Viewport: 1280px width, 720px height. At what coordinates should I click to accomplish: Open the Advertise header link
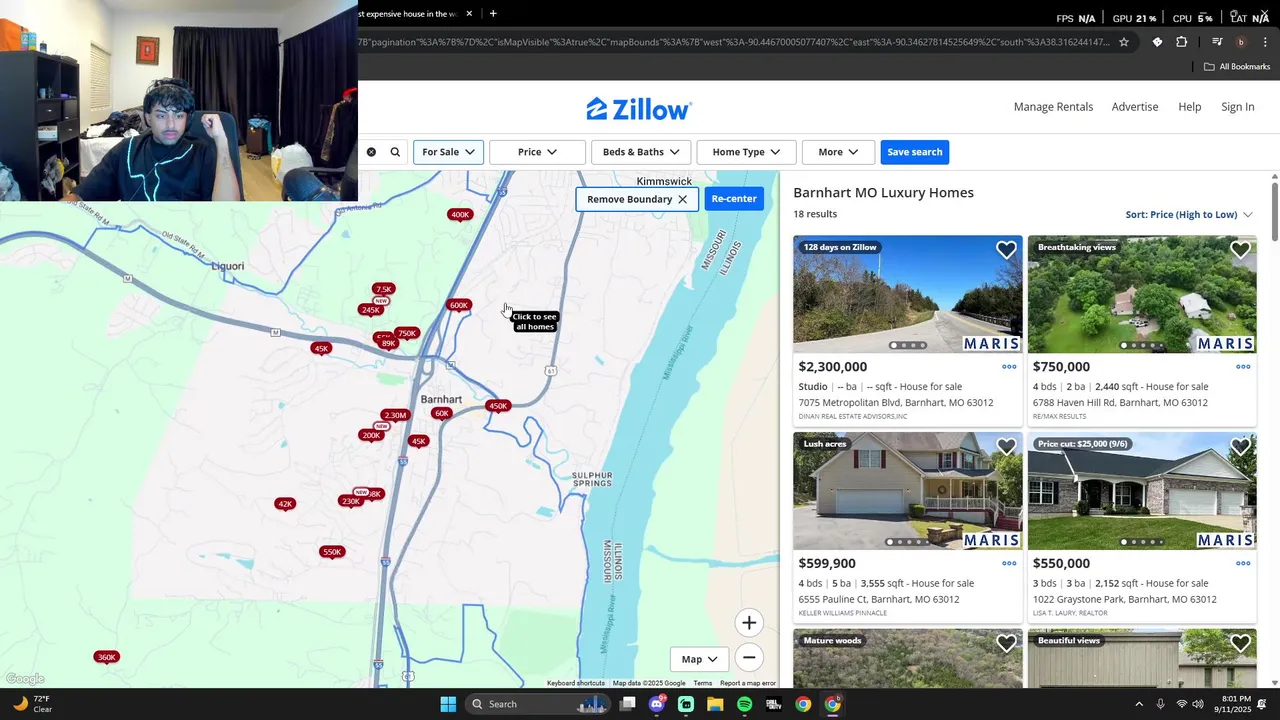tap(1135, 107)
